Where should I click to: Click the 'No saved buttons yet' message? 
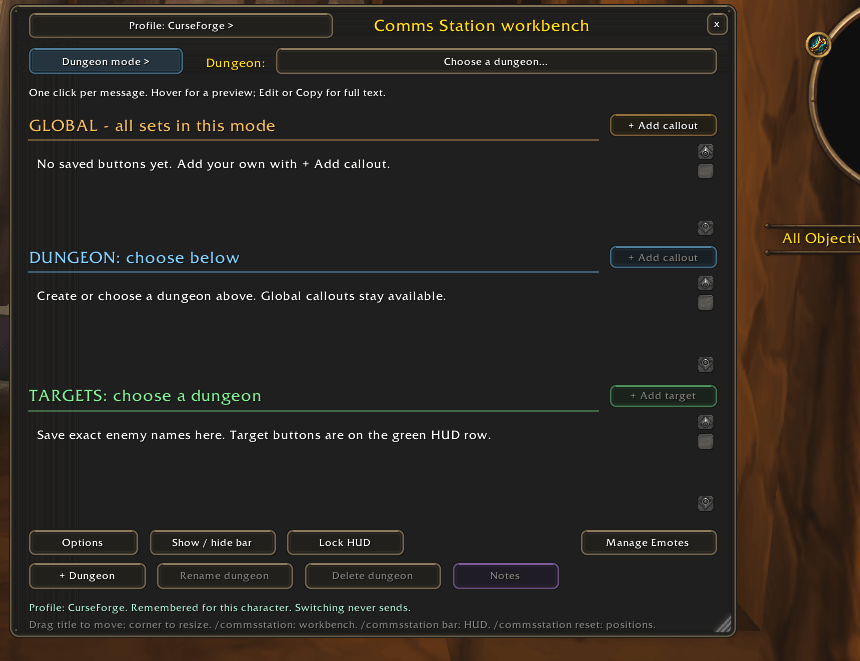point(213,164)
